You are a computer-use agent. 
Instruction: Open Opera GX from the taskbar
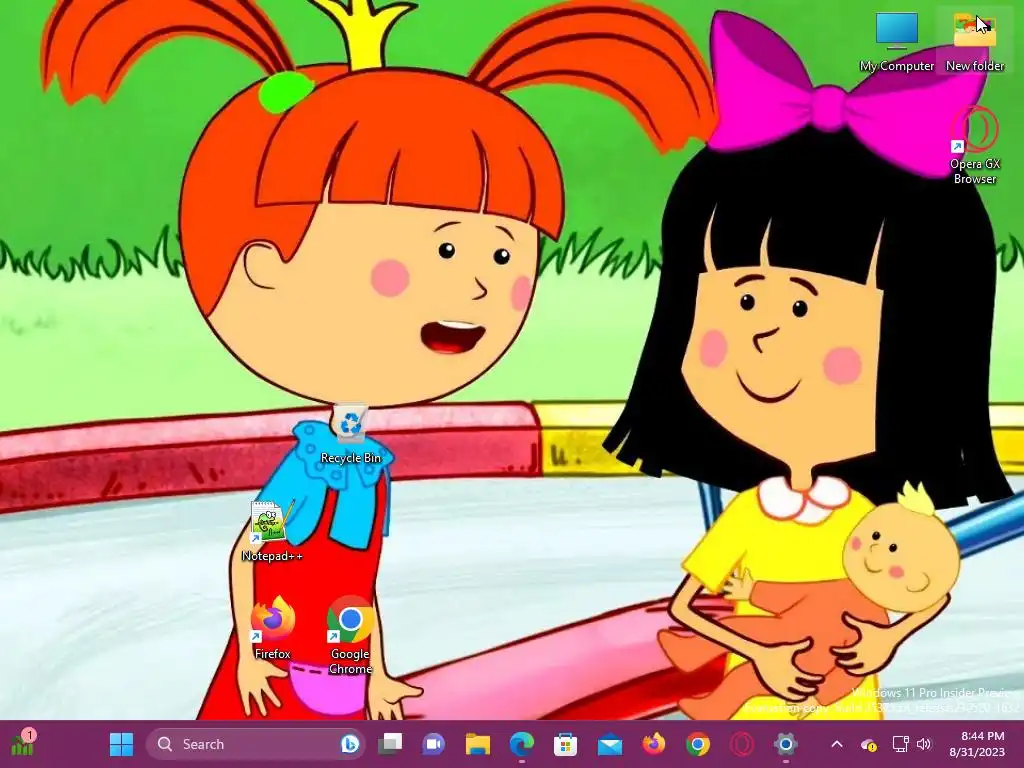pyautogui.click(x=742, y=744)
